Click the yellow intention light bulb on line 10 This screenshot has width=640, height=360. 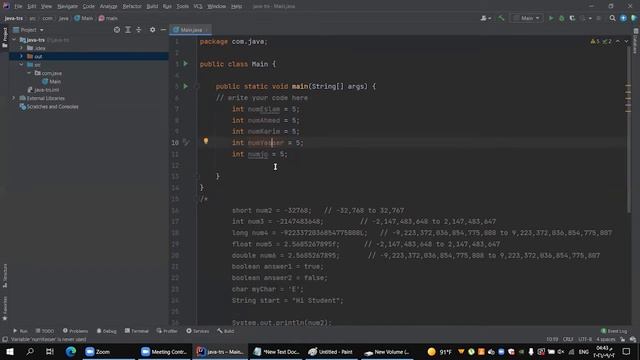(x=206, y=141)
